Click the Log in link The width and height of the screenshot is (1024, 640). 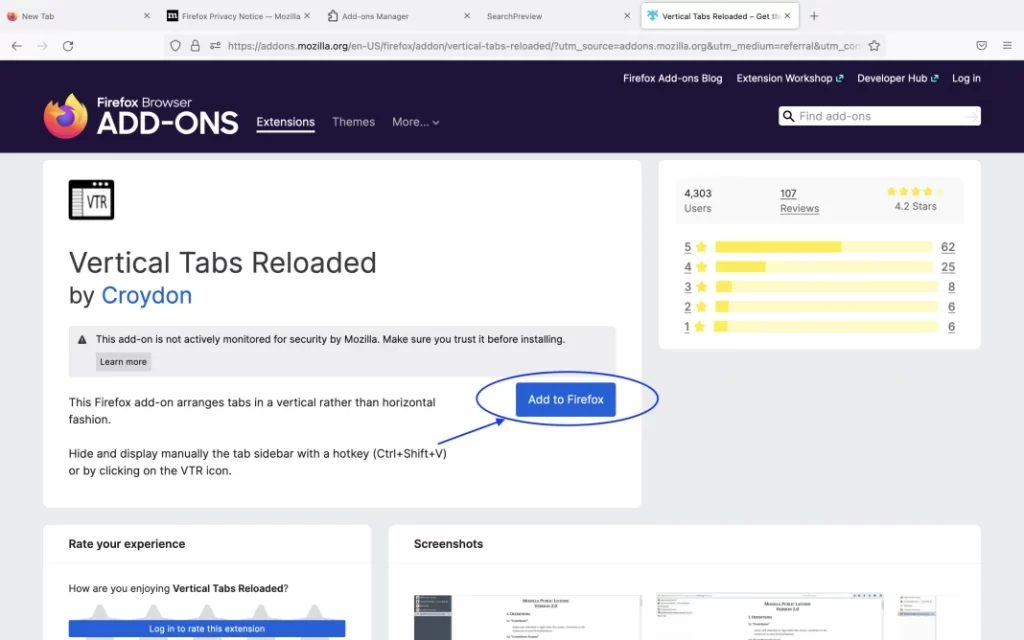(x=966, y=78)
